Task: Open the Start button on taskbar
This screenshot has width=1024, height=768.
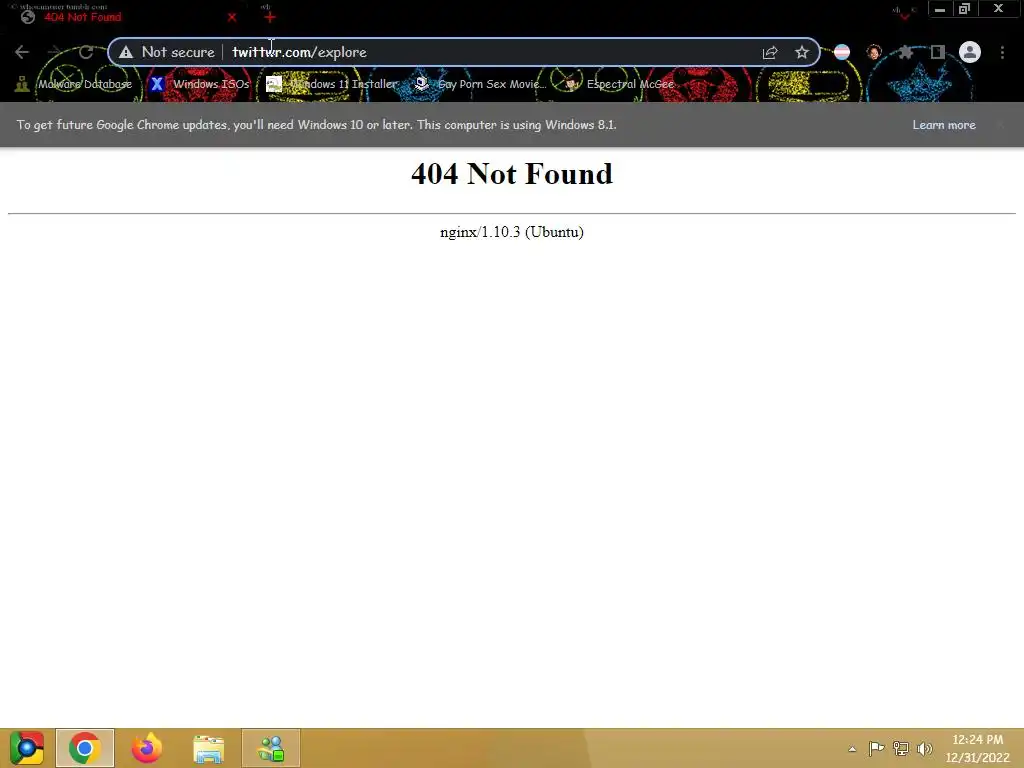Action: coord(27,748)
